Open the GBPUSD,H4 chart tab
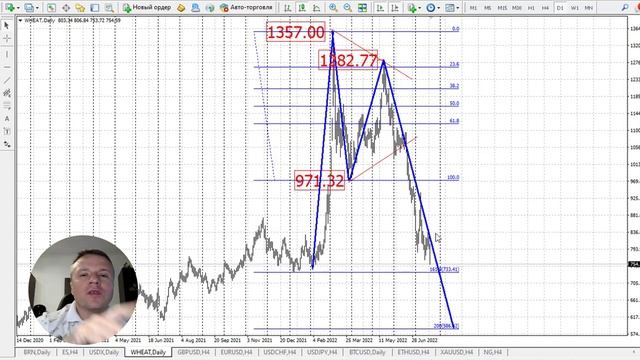The image size is (640, 360). coord(193,352)
